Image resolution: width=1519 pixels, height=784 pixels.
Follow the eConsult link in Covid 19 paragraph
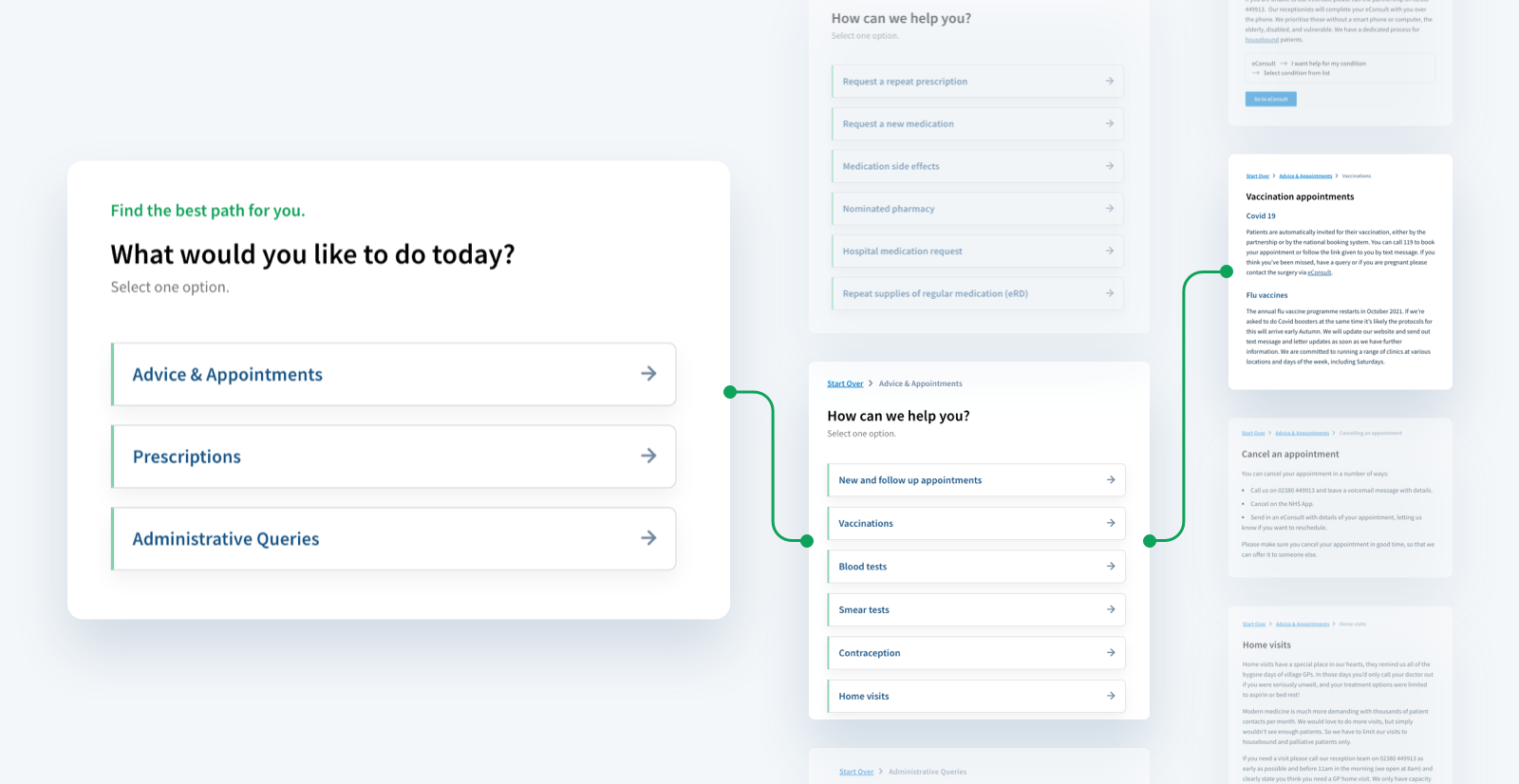coord(1320,272)
